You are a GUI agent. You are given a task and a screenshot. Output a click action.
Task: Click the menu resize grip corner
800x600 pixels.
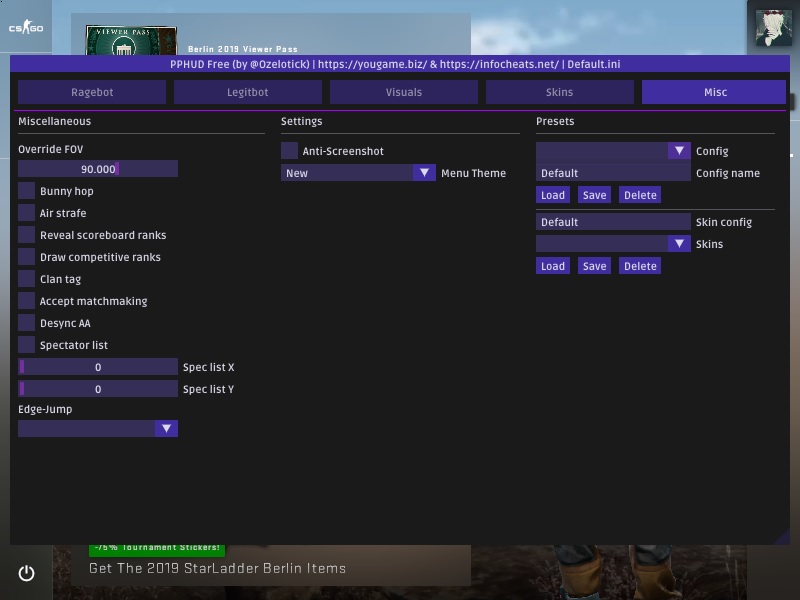coord(784,538)
